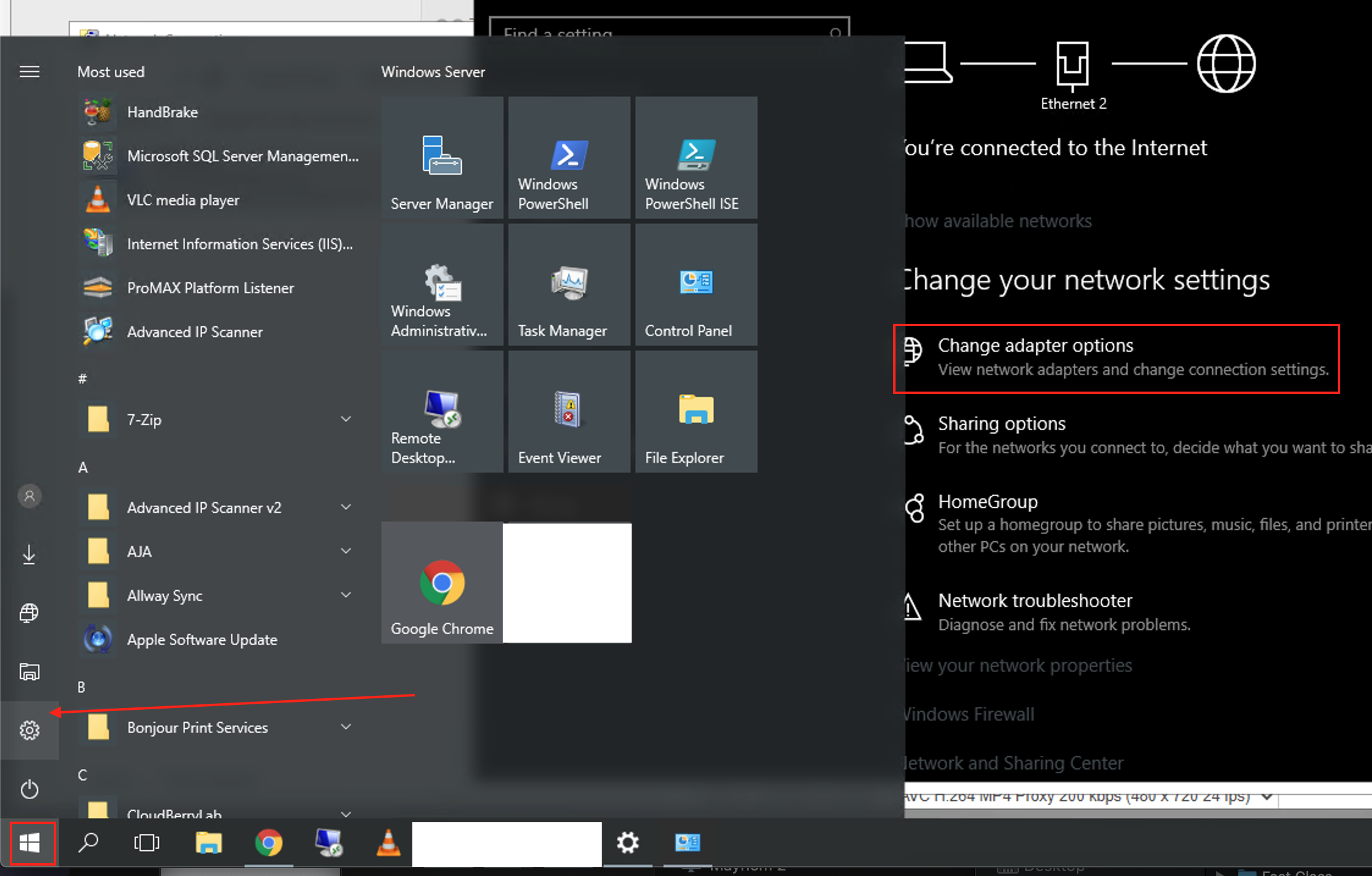This screenshot has height=876, width=1372.
Task: Jump via the A letter header
Action: 82,468
